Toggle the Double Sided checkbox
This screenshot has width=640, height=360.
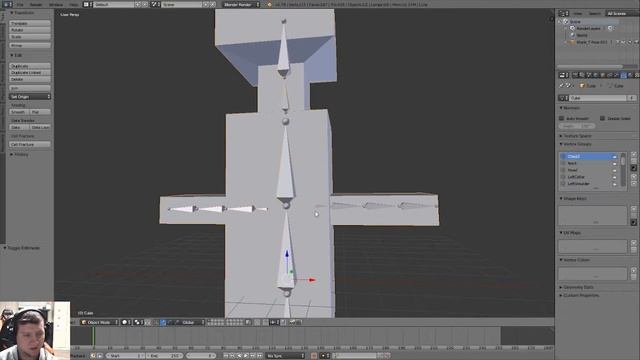click(602, 118)
